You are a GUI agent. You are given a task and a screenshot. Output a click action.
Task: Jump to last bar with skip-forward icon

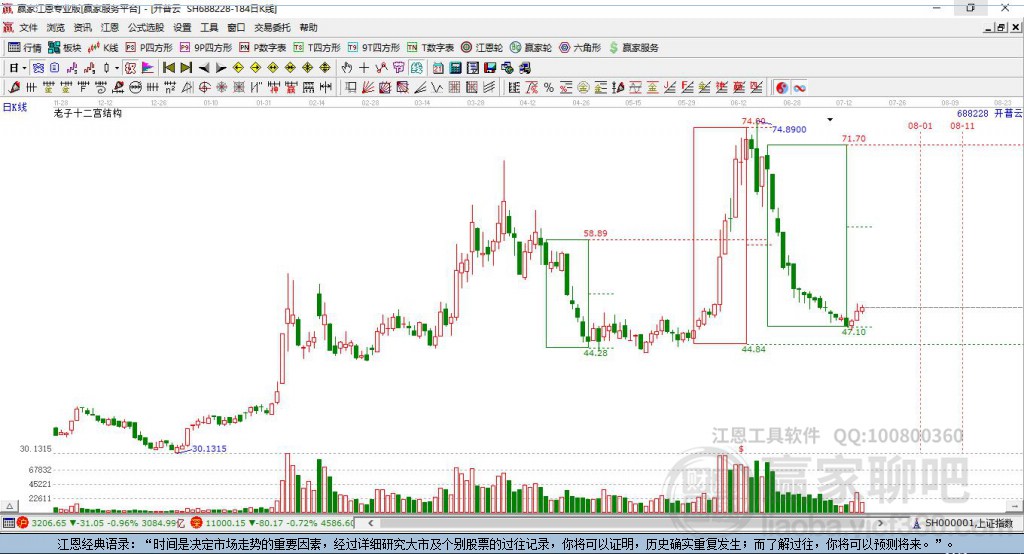tap(186, 68)
